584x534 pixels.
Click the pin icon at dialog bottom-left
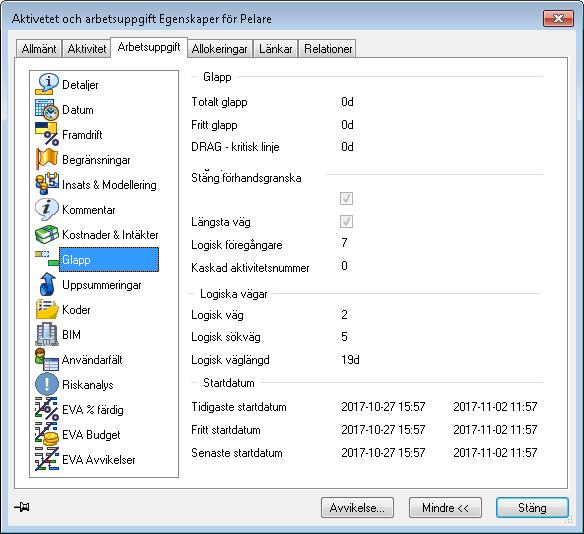(x=22, y=507)
